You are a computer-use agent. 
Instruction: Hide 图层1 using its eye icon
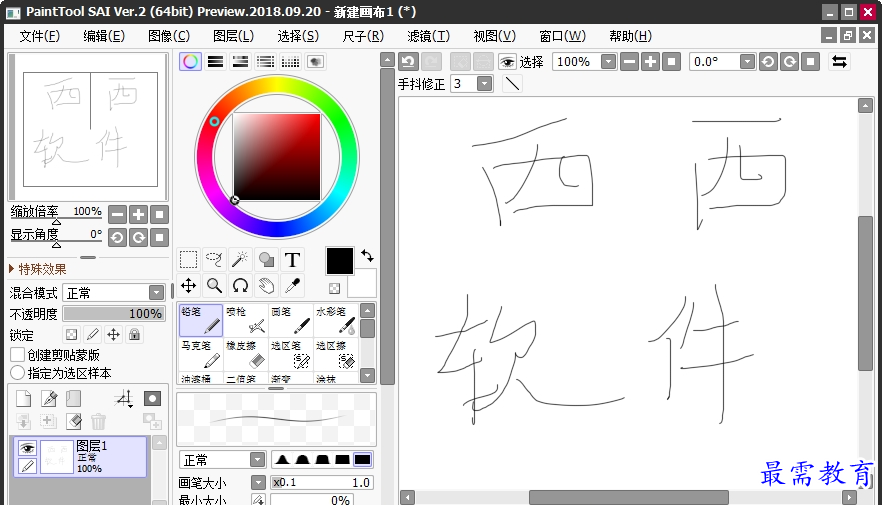tap(27, 448)
